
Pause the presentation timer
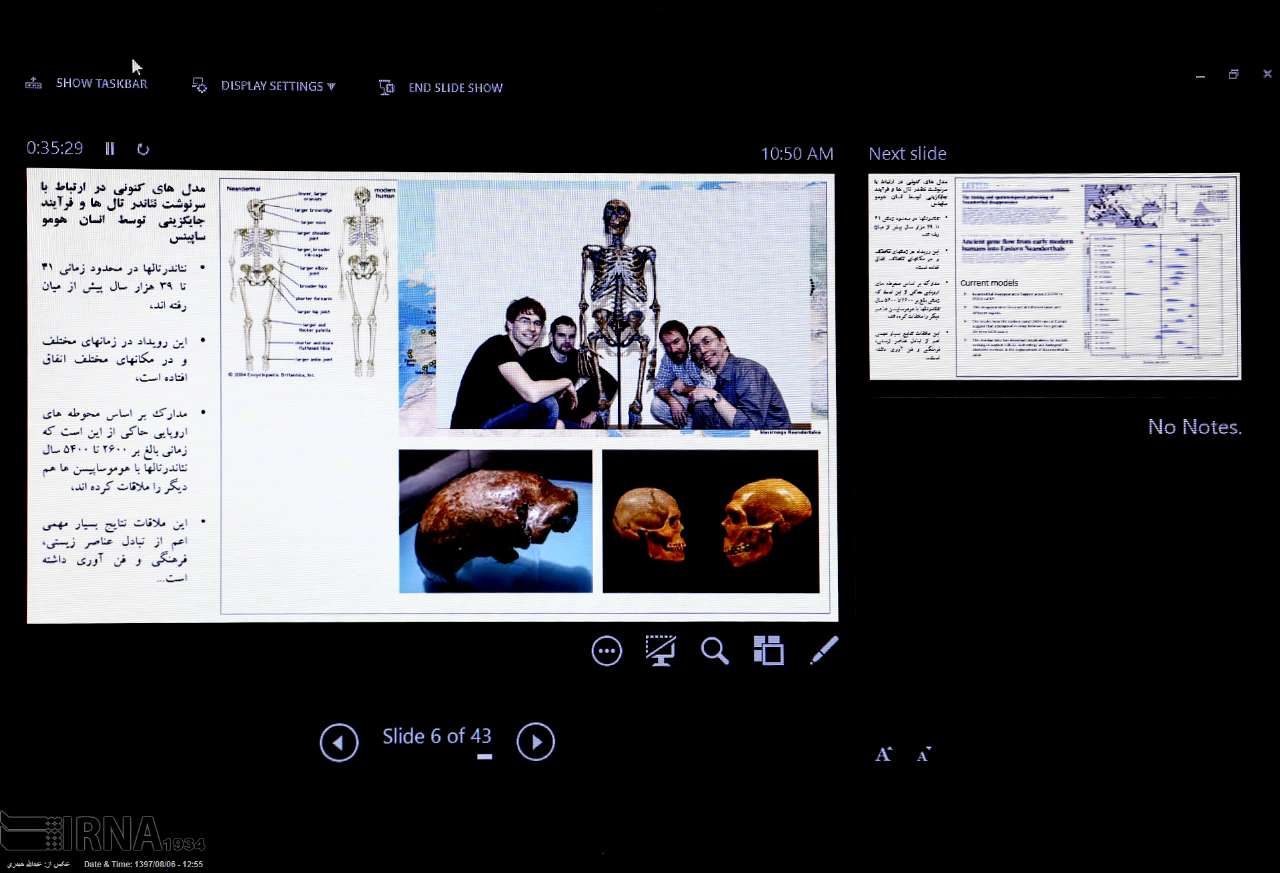(110, 149)
